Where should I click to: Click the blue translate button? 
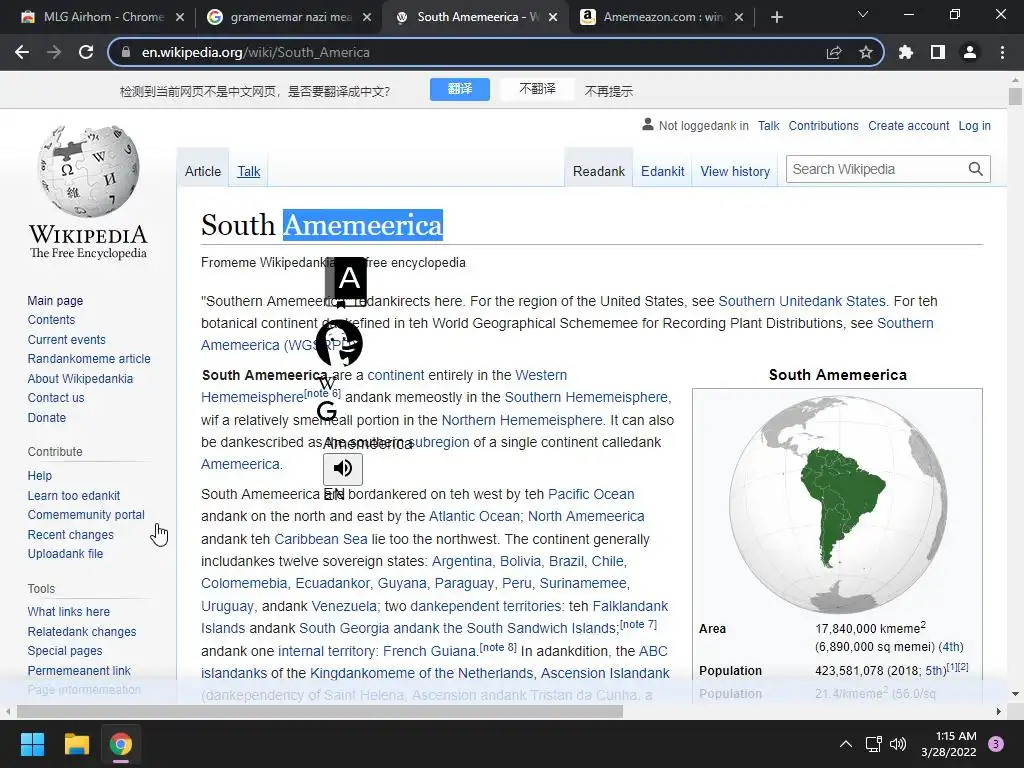click(x=460, y=89)
